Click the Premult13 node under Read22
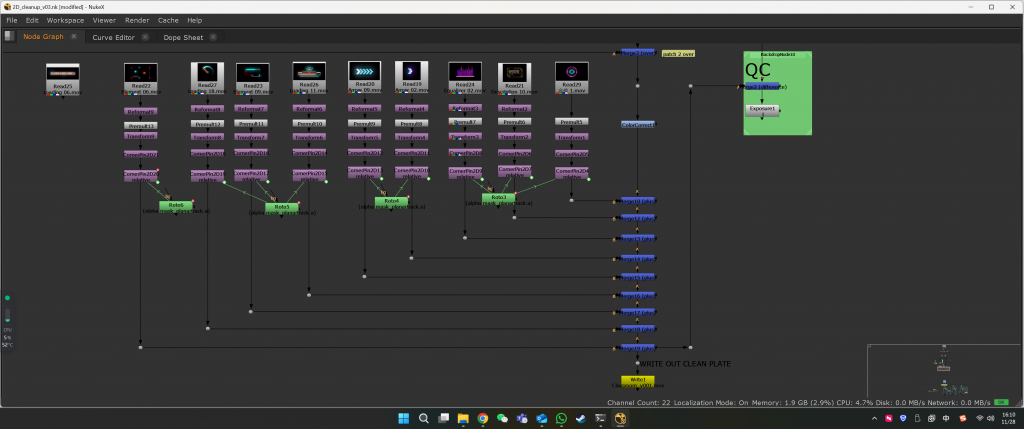The image size is (1024, 429). coord(140,125)
